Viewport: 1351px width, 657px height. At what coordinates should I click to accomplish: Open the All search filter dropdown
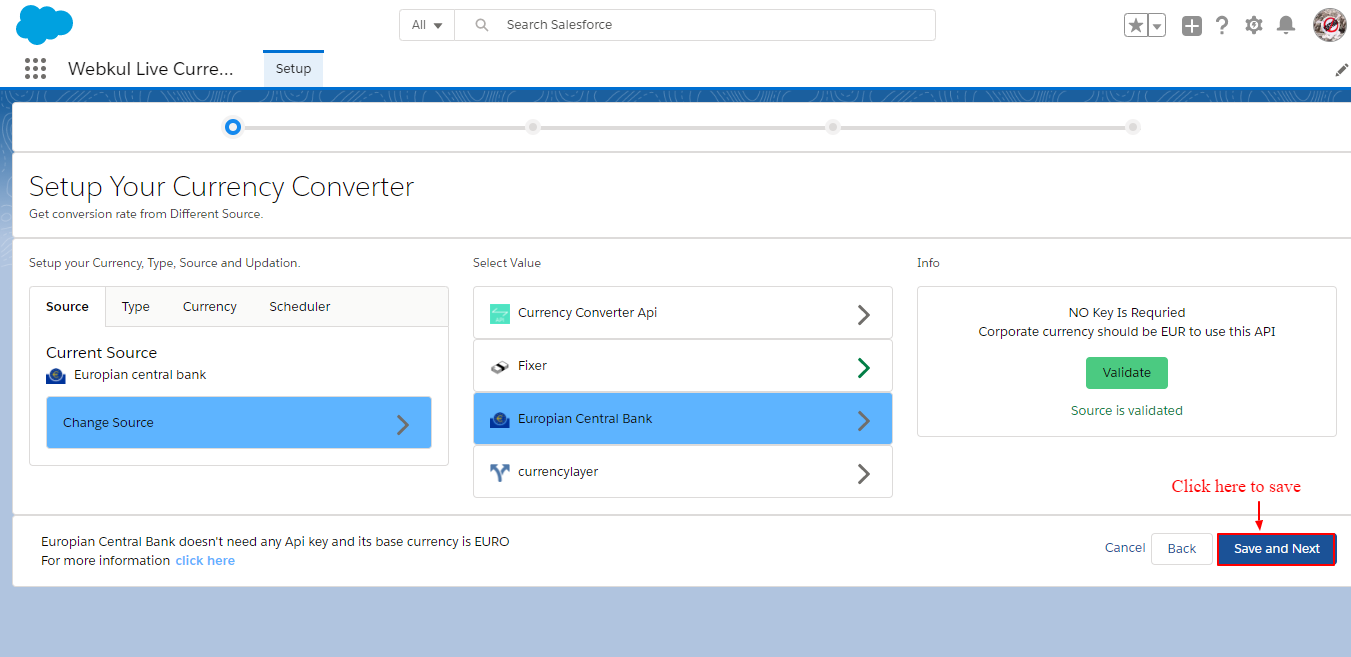[x=427, y=24]
